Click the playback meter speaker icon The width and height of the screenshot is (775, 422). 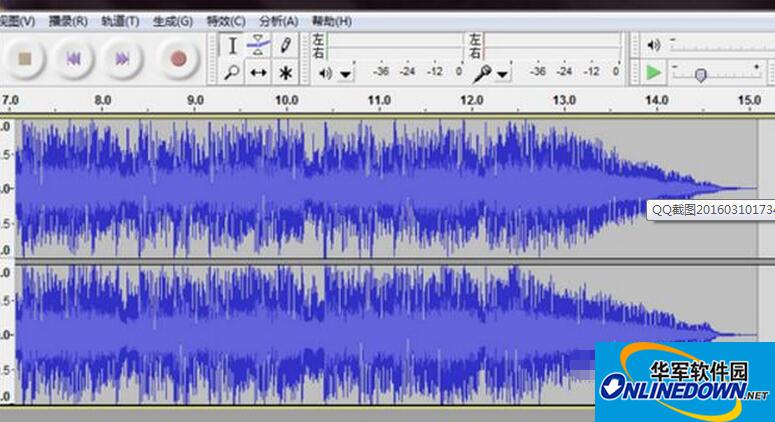[x=325, y=74]
